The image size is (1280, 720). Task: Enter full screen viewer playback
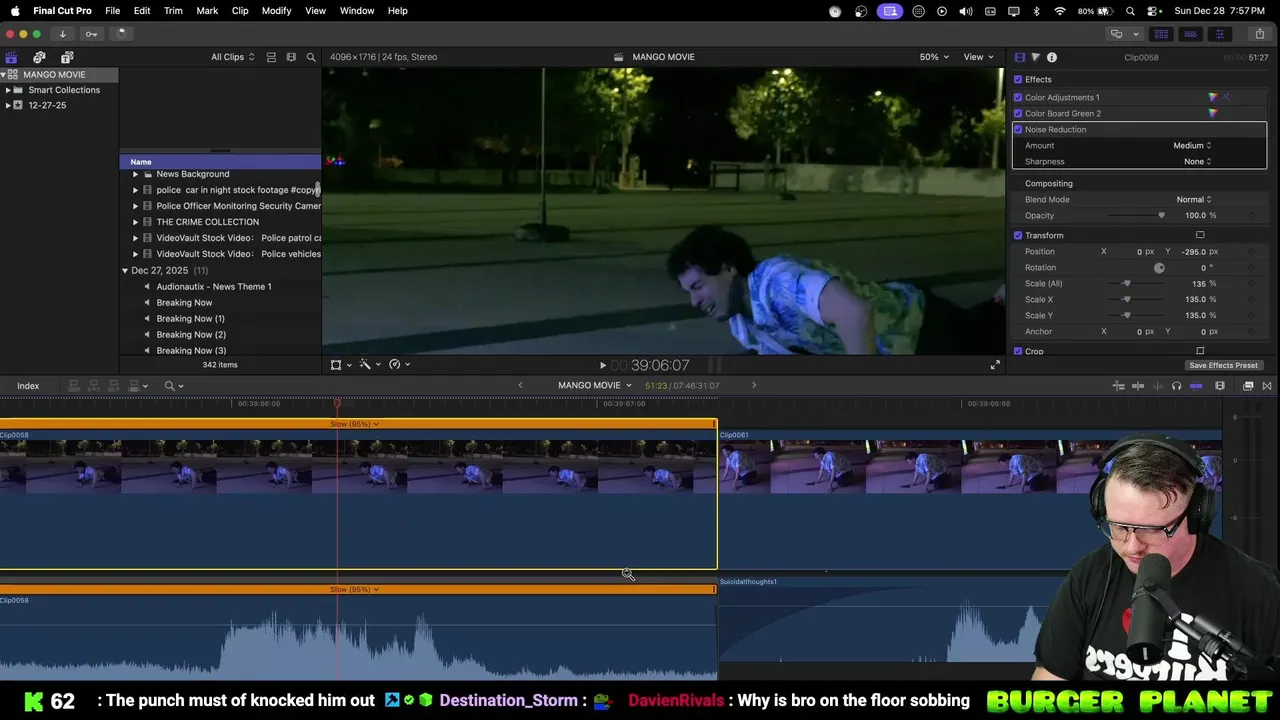[x=995, y=365]
